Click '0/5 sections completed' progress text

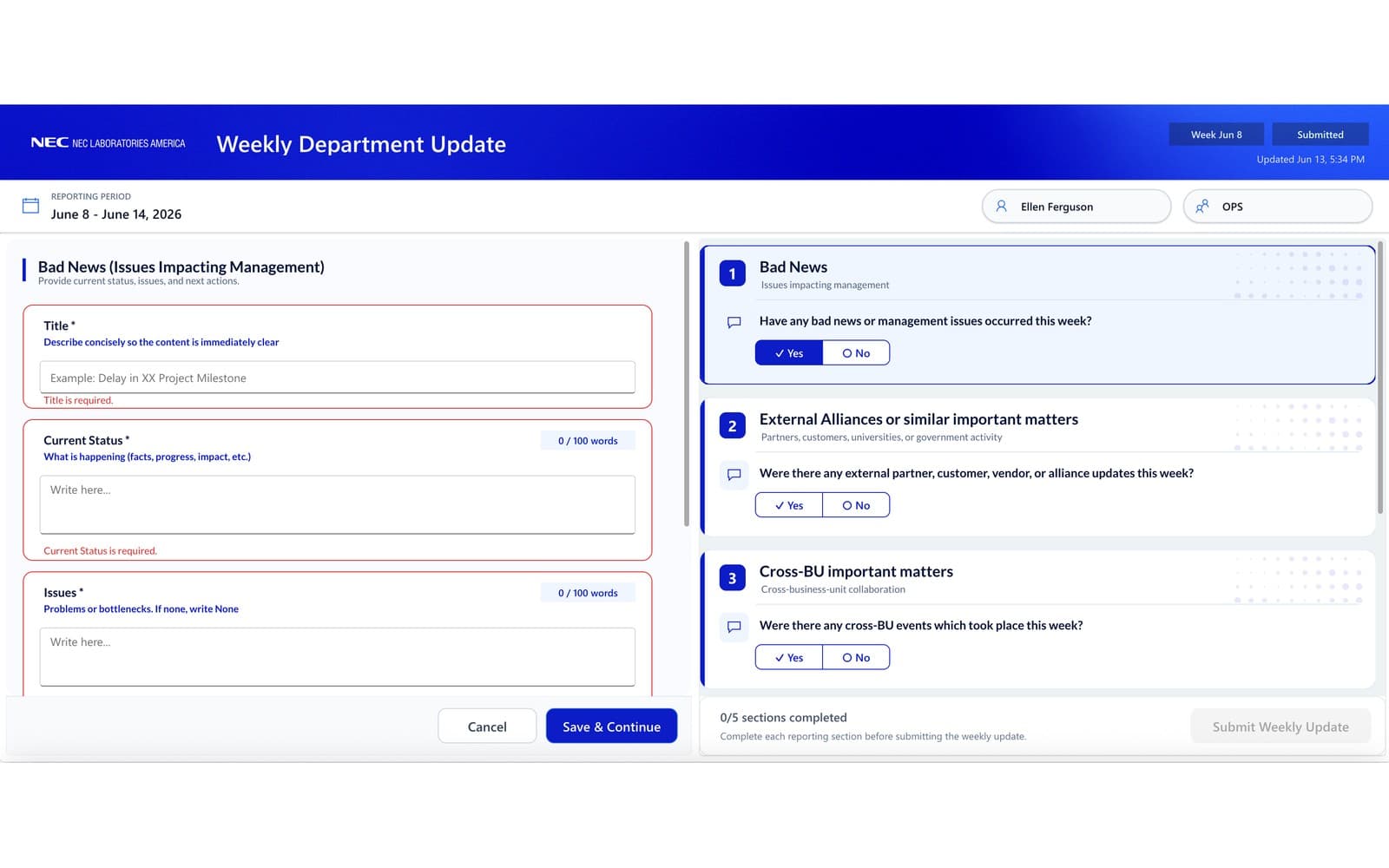point(783,718)
